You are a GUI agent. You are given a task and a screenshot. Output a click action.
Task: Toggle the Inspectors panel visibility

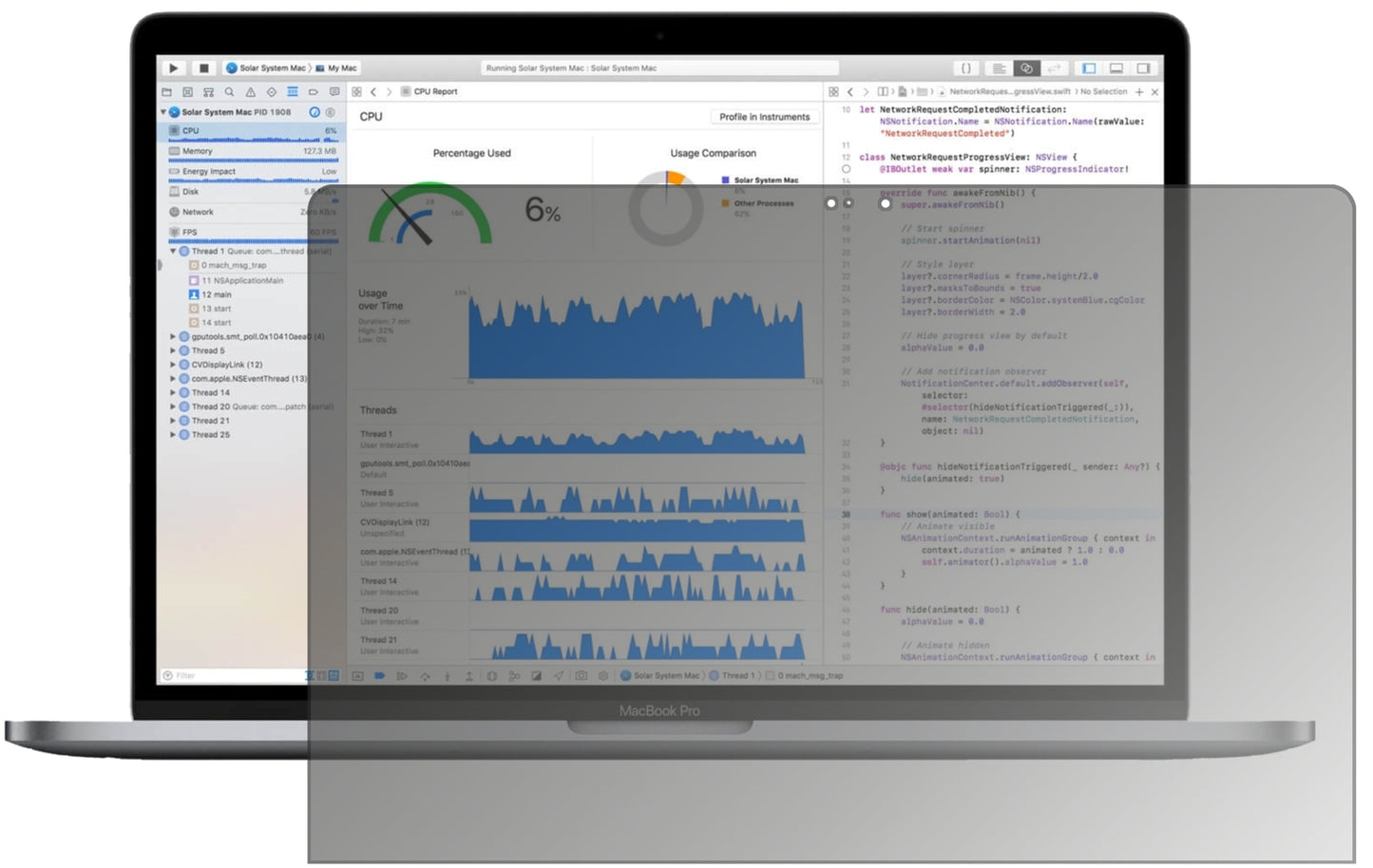(x=1143, y=68)
